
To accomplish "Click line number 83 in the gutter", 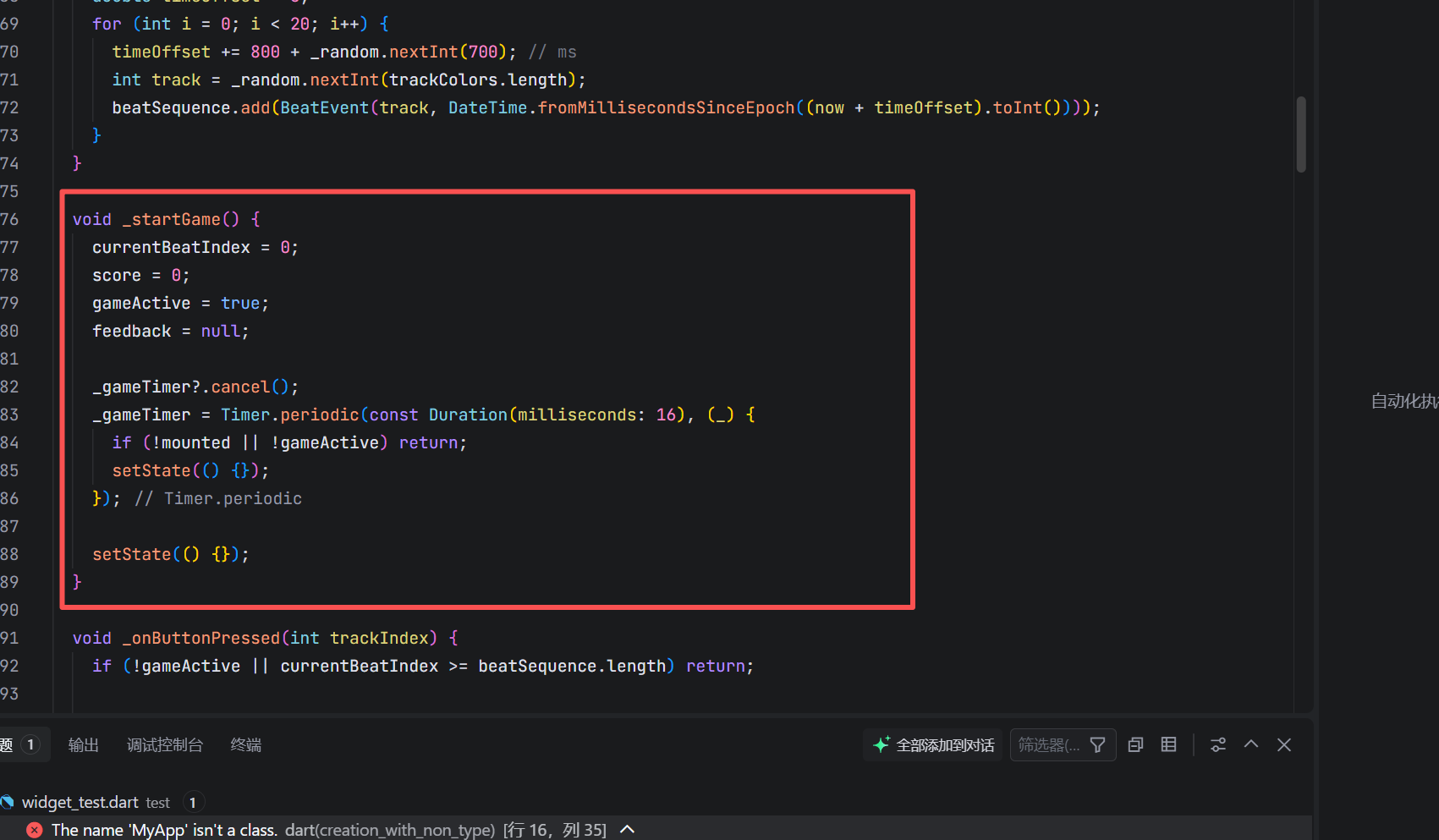I will click(9, 415).
